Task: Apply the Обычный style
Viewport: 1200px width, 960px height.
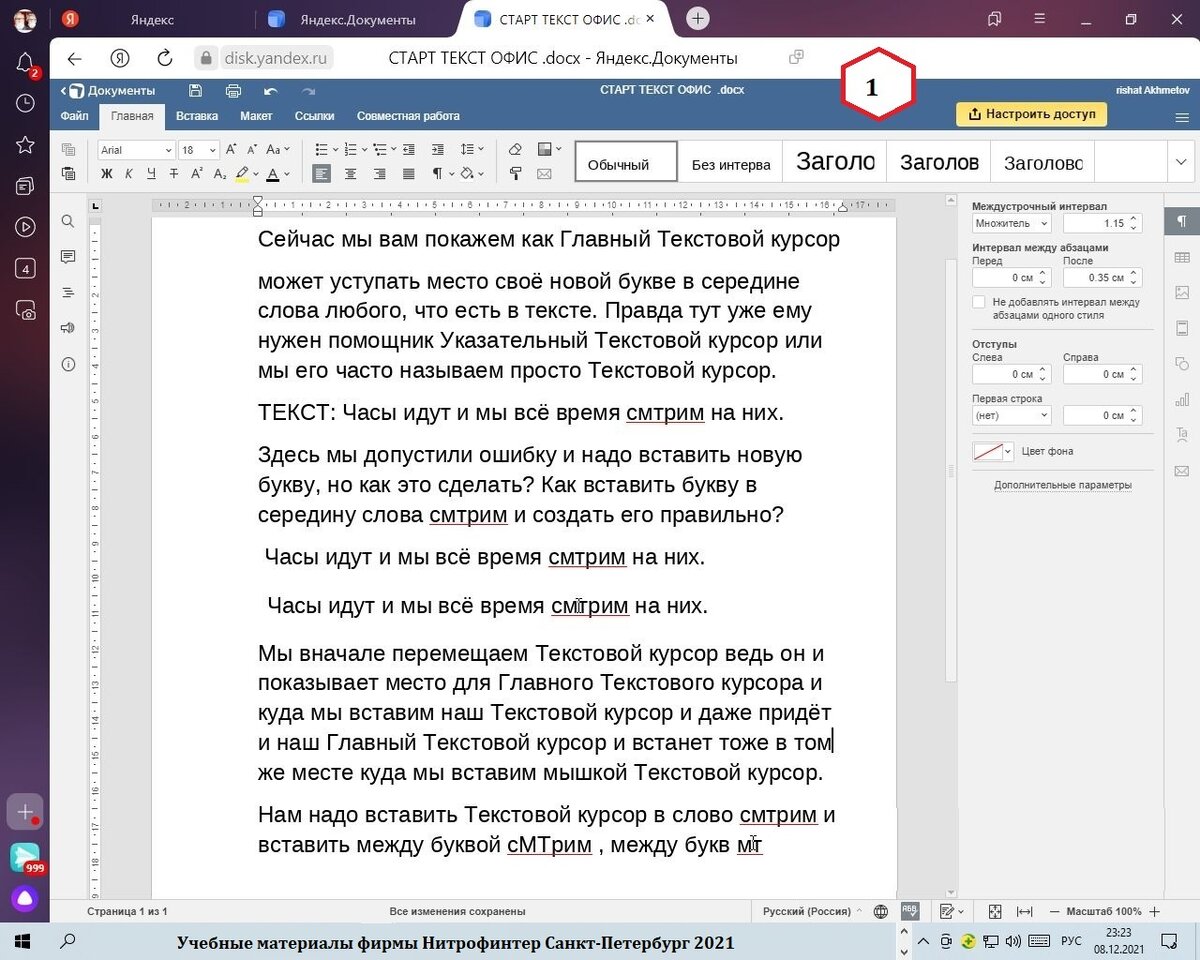Action: click(x=625, y=163)
